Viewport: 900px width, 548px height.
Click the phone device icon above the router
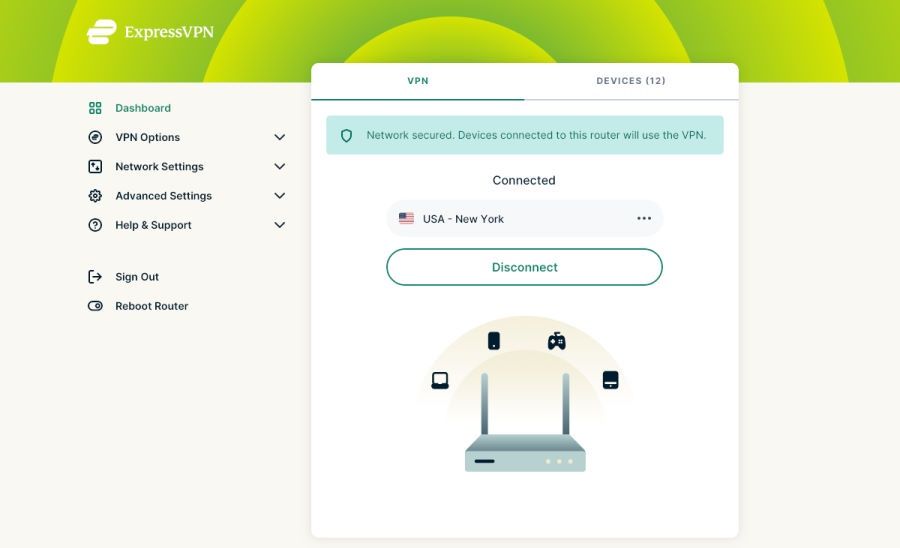pyautogui.click(x=494, y=340)
